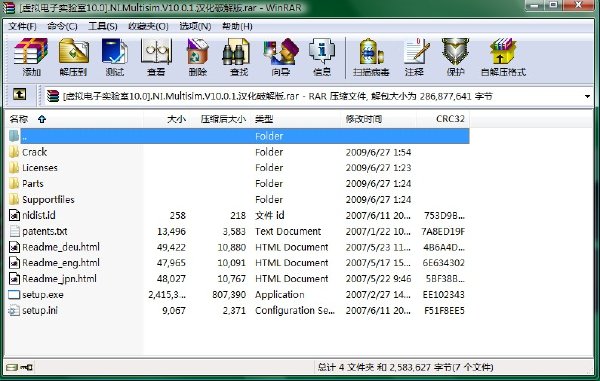Click the Licenses folder icon
Viewport: 600px width, 381px height.
[x=14, y=168]
